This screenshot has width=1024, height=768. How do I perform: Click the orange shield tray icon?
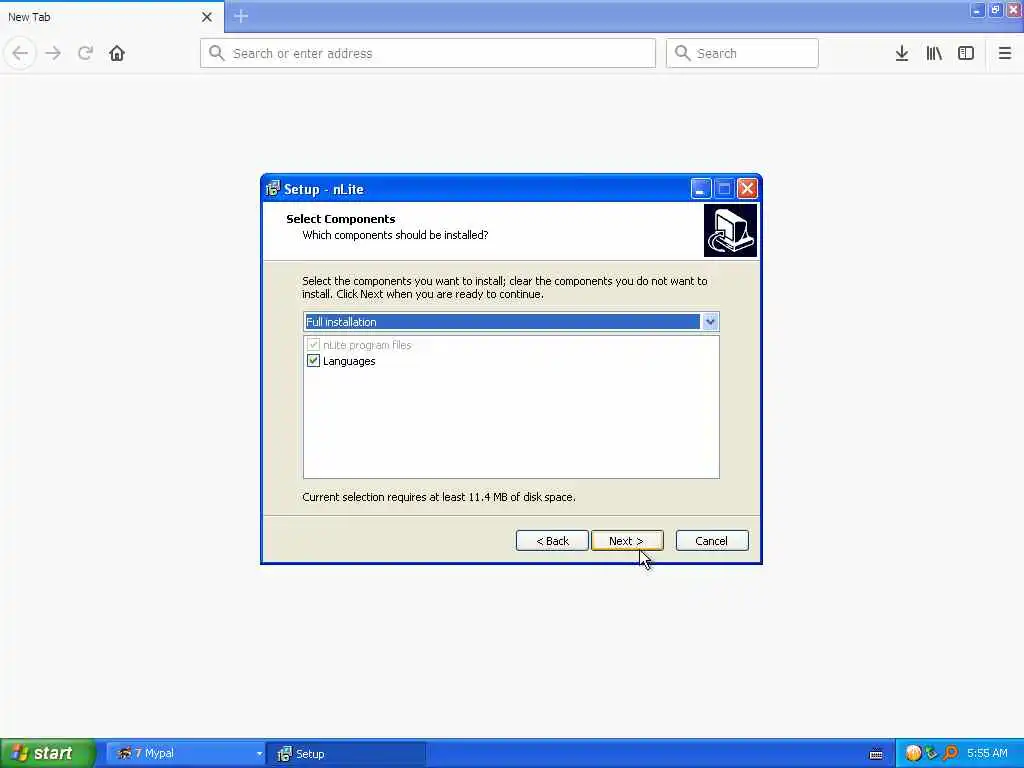[x=913, y=753]
